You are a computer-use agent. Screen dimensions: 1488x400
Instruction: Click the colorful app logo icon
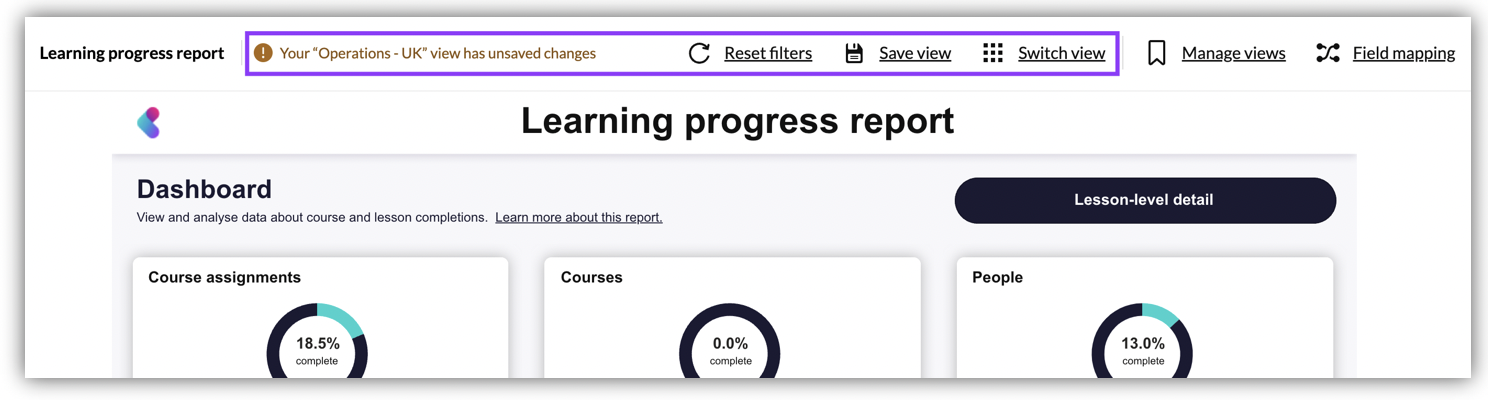[x=148, y=123]
